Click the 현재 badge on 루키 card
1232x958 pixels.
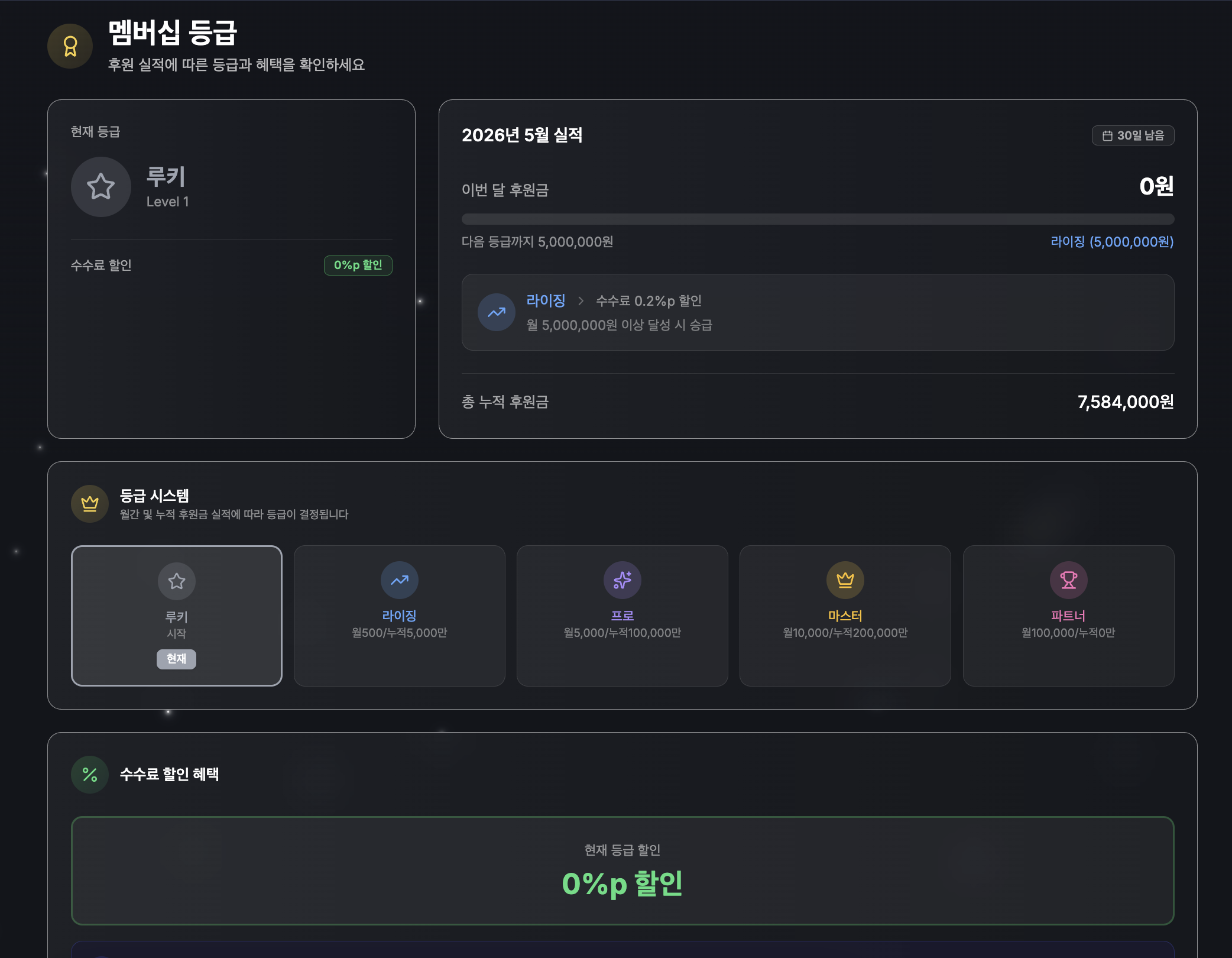(176, 659)
